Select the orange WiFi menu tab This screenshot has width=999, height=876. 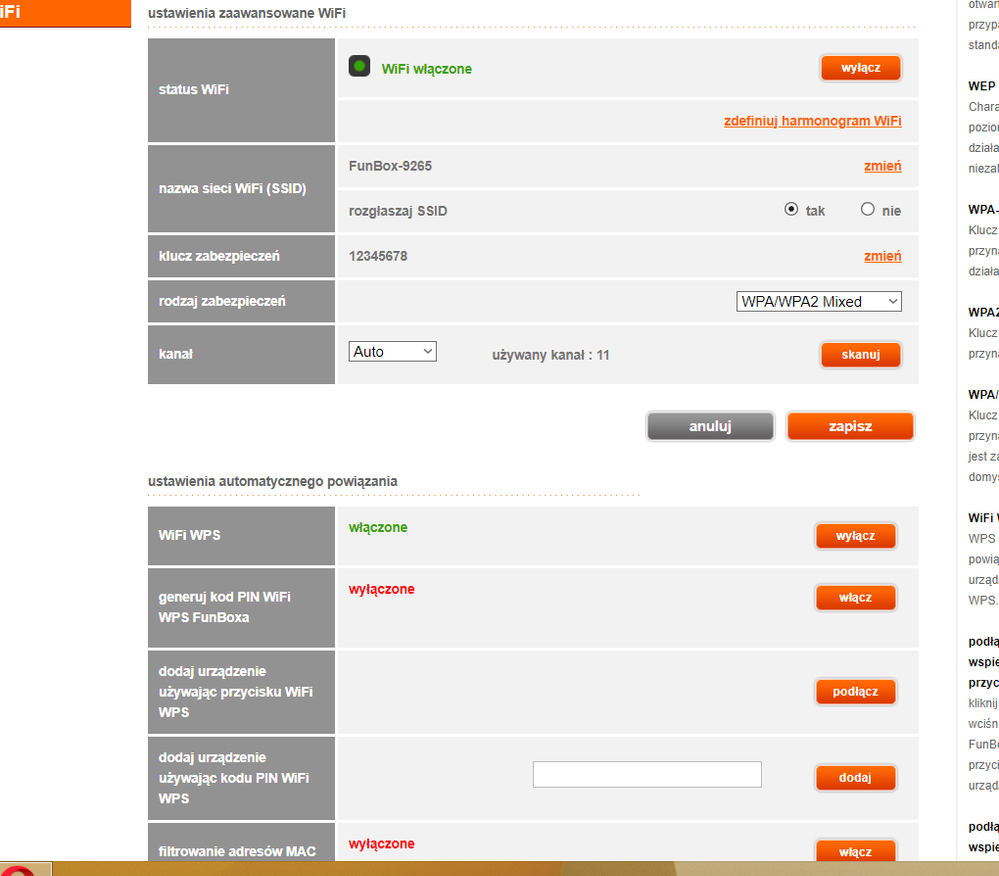[x=65, y=13]
